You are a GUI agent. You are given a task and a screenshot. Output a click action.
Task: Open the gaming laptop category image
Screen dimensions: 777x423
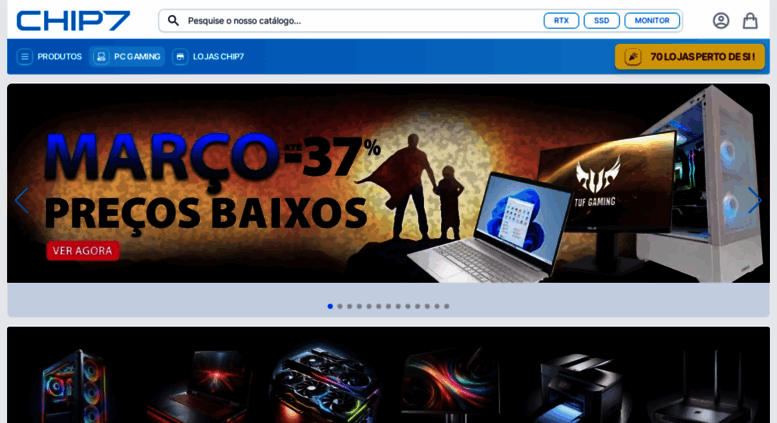[x=201, y=385]
